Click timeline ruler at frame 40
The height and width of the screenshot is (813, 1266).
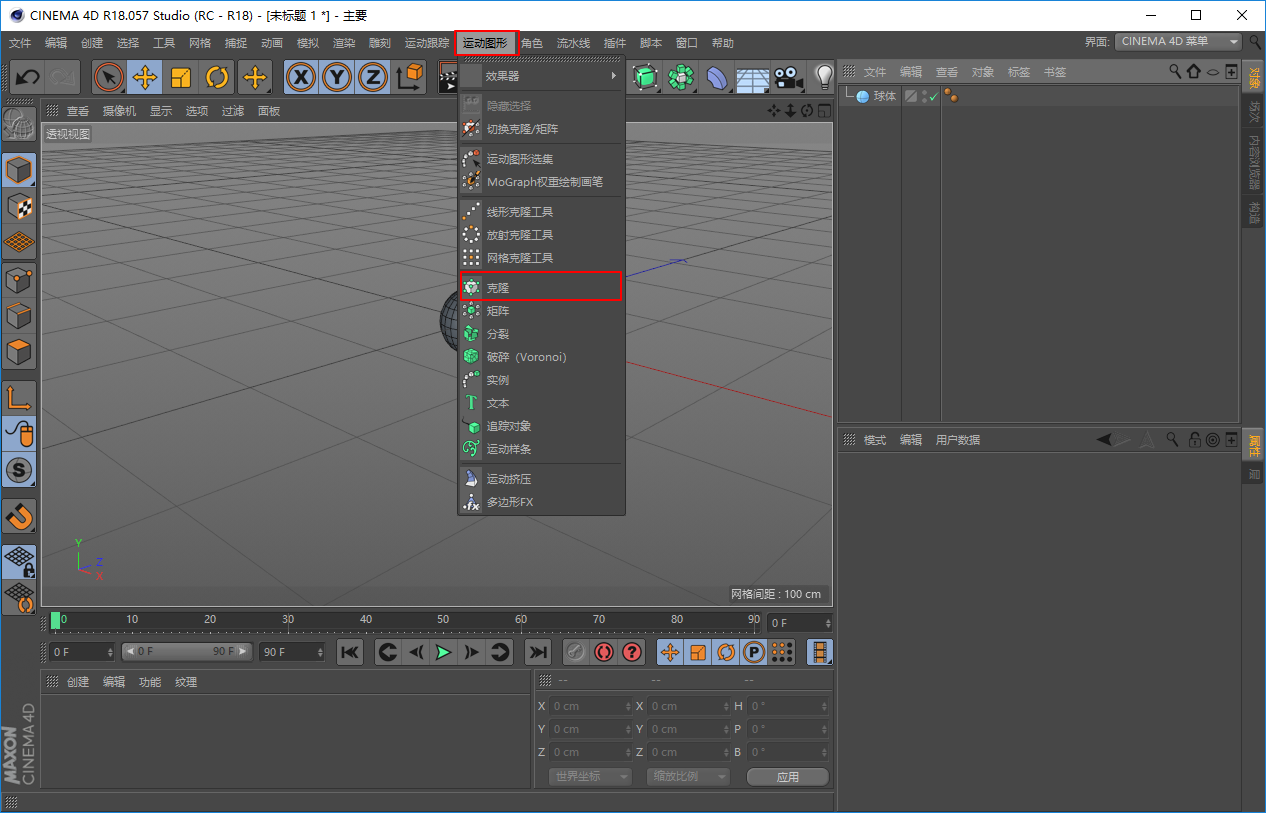coord(366,621)
